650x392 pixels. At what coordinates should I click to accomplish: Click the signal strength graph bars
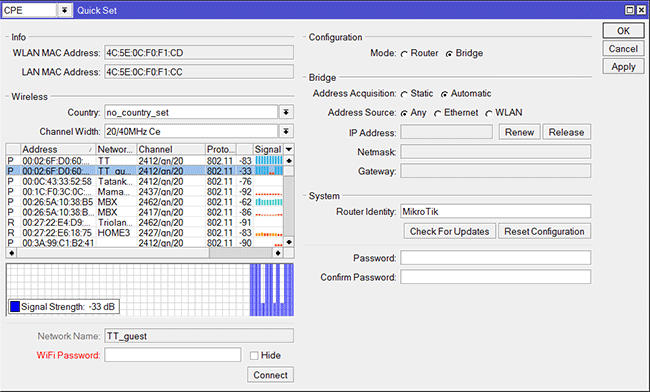pos(272,290)
